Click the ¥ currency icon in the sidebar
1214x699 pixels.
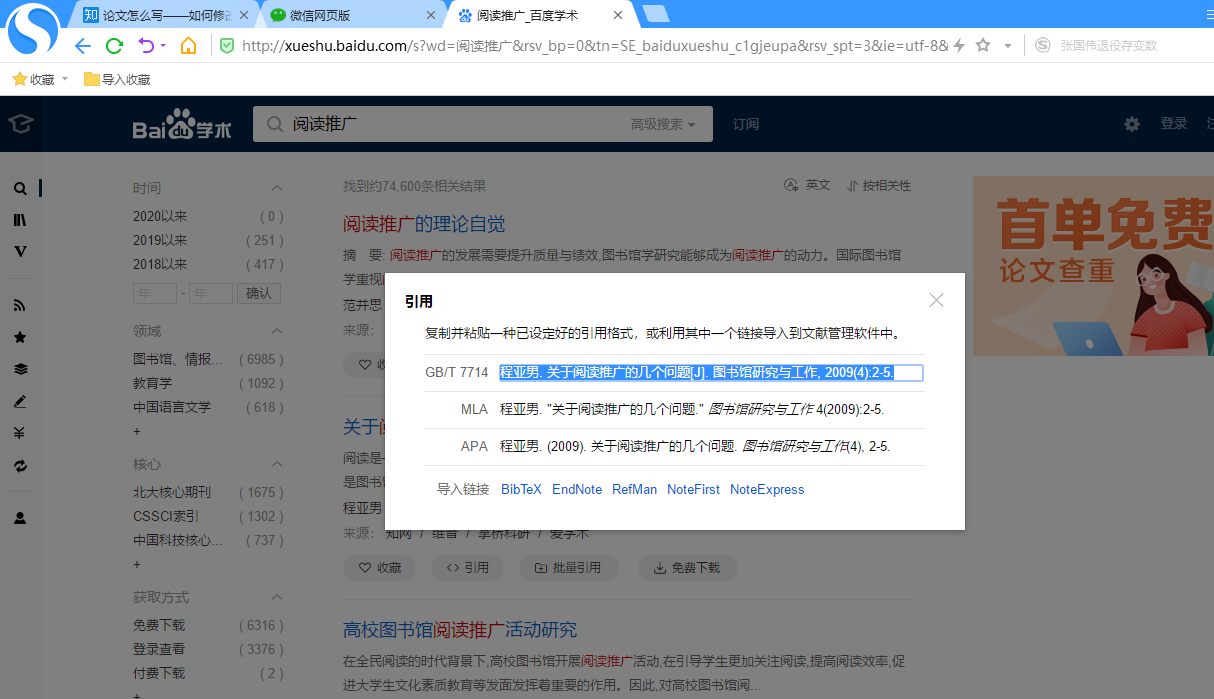point(20,434)
